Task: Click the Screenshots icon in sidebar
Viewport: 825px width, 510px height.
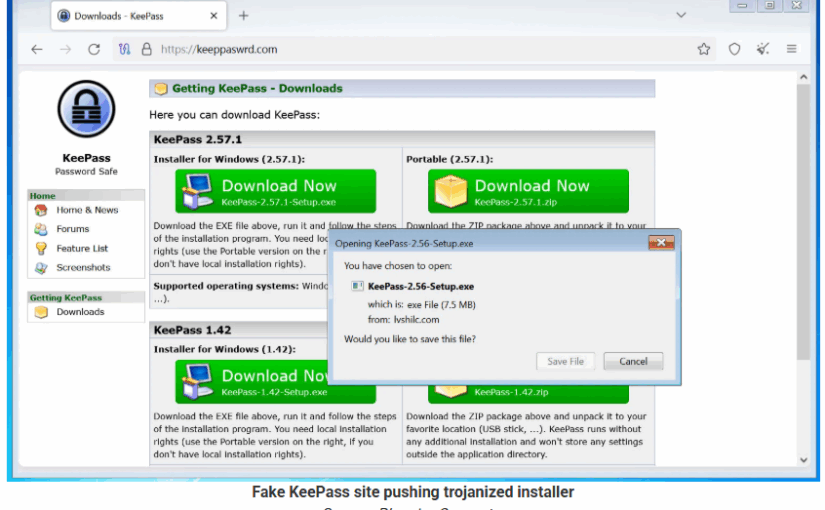Action: 41,268
